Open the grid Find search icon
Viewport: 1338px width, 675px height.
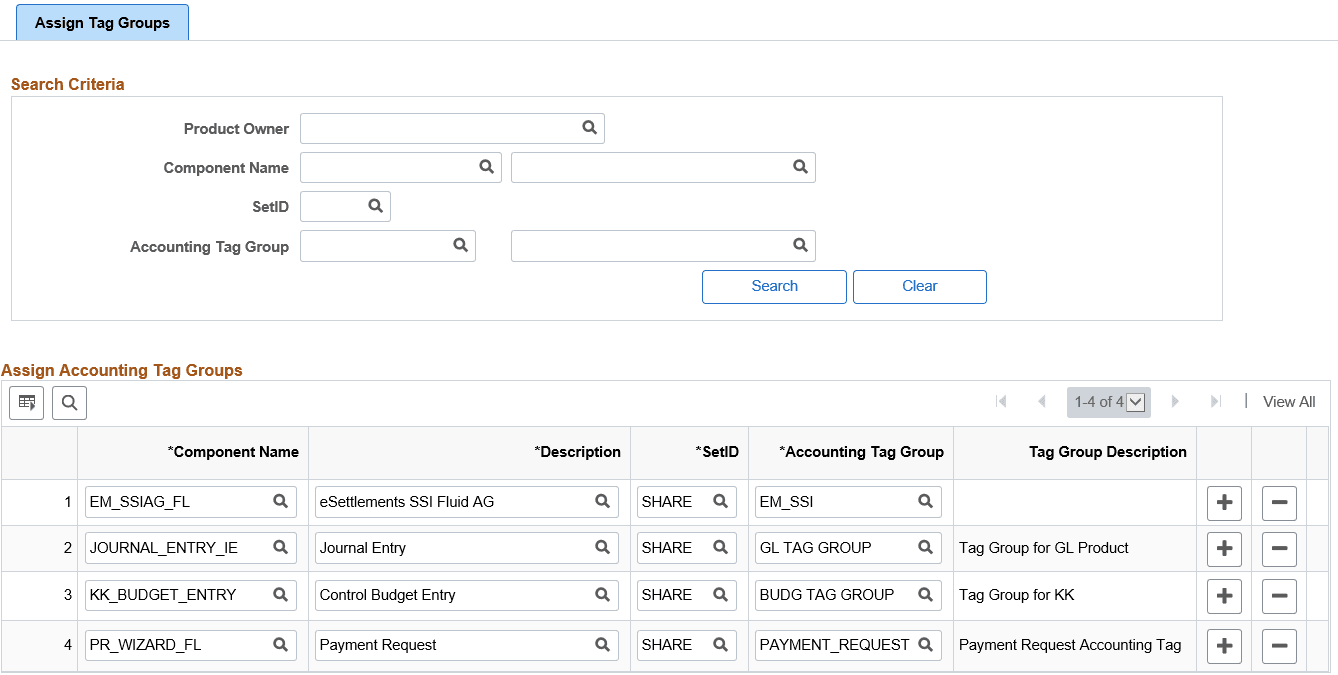coord(69,402)
